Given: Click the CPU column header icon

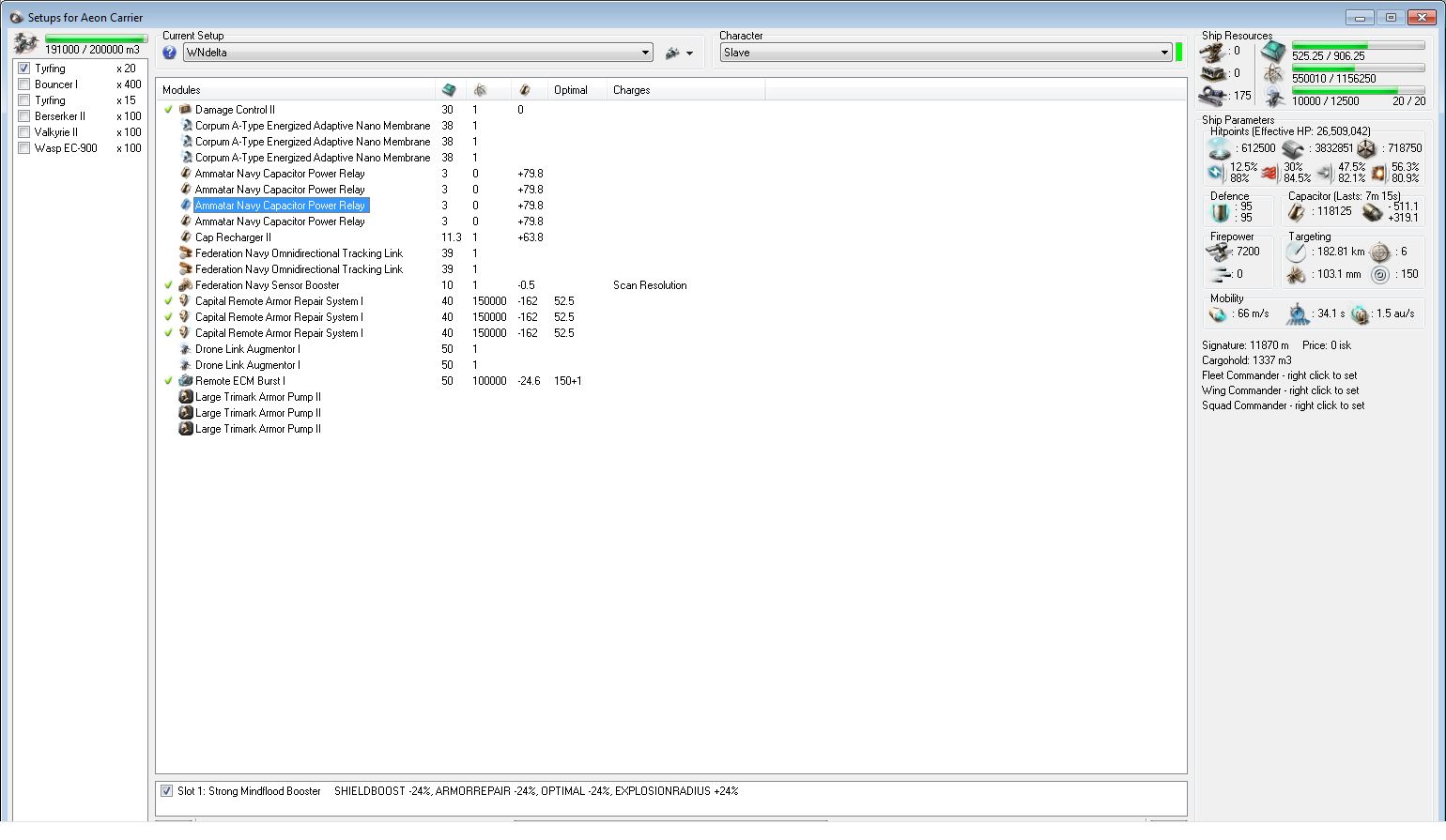Looking at the screenshot, I should pyautogui.click(x=449, y=90).
